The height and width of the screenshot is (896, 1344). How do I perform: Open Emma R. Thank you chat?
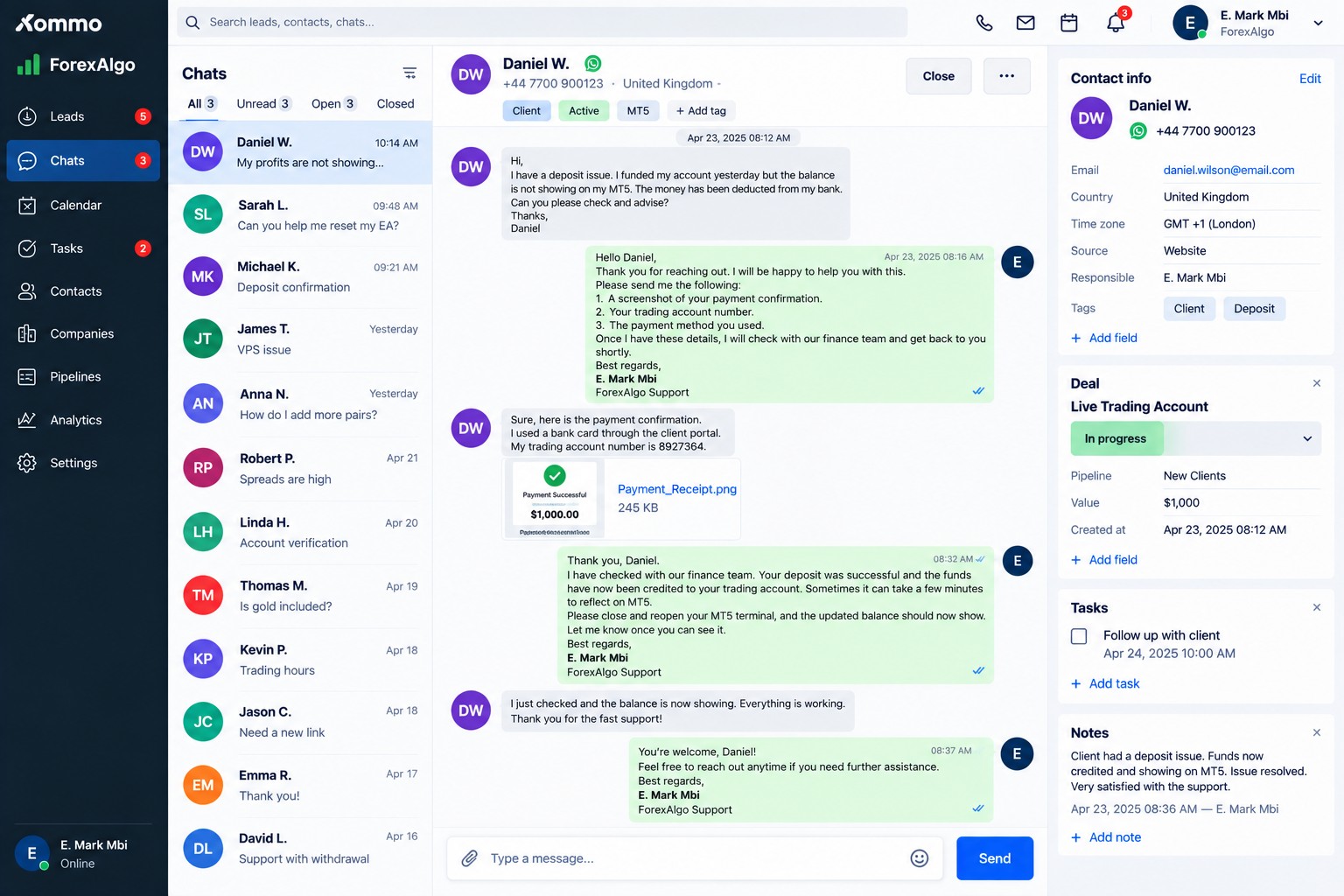pyautogui.click(x=300, y=785)
